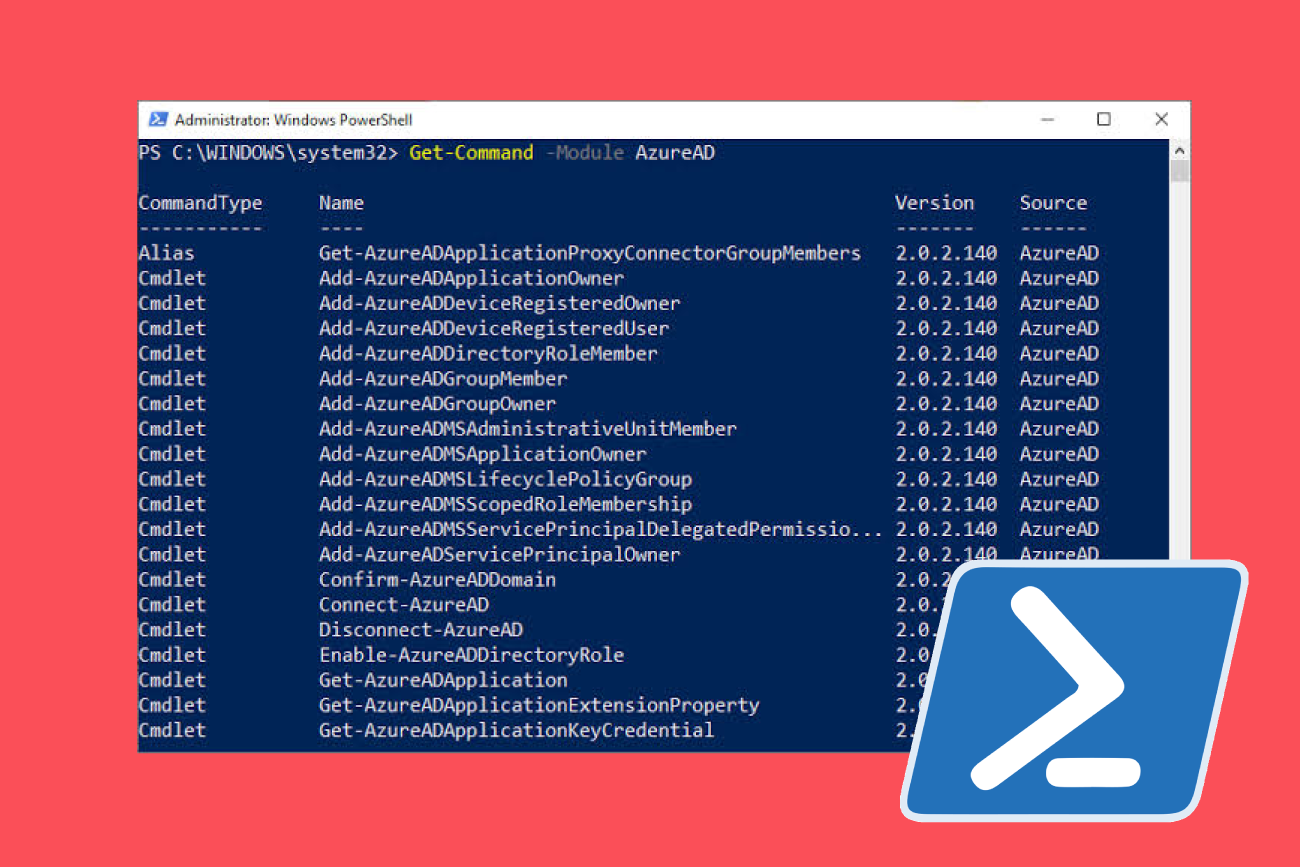Click the title text 'Administrator: Windows PowerShell'
The height and width of the screenshot is (867, 1300).
click(x=294, y=120)
